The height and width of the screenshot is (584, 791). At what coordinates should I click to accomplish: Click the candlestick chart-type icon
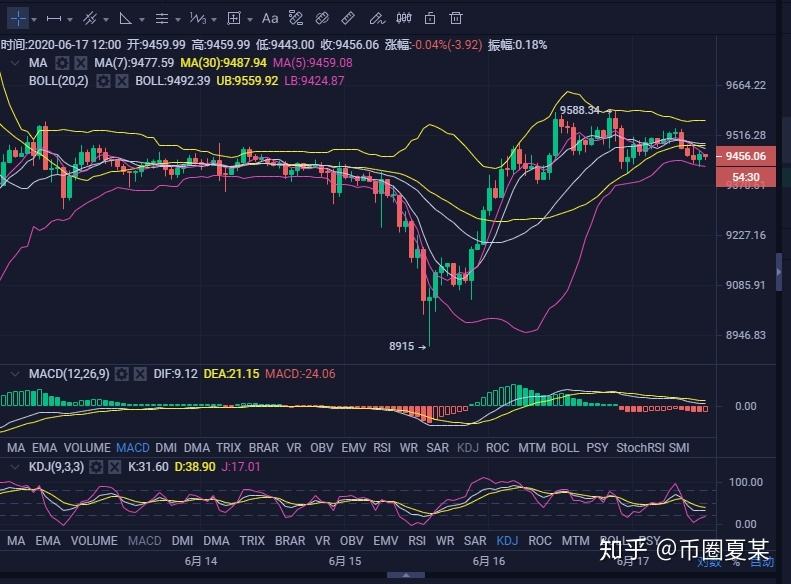404,19
